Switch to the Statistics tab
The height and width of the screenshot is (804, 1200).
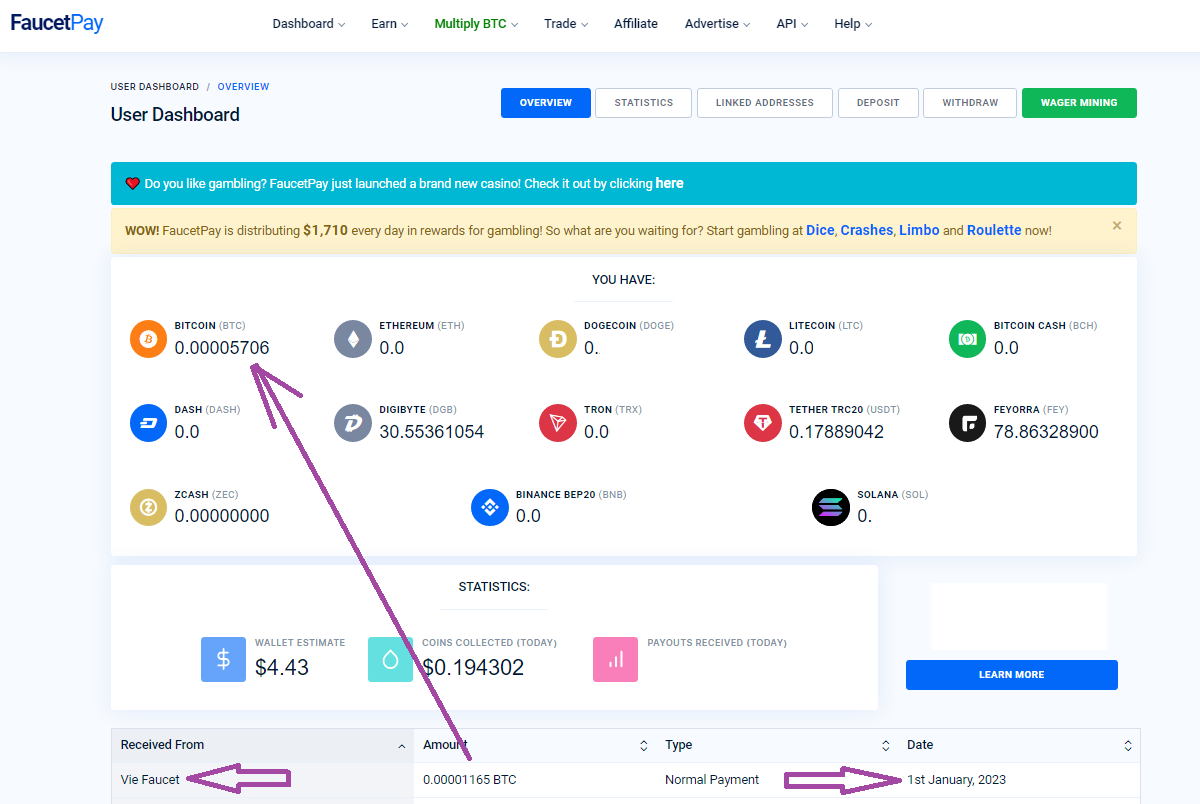point(644,103)
